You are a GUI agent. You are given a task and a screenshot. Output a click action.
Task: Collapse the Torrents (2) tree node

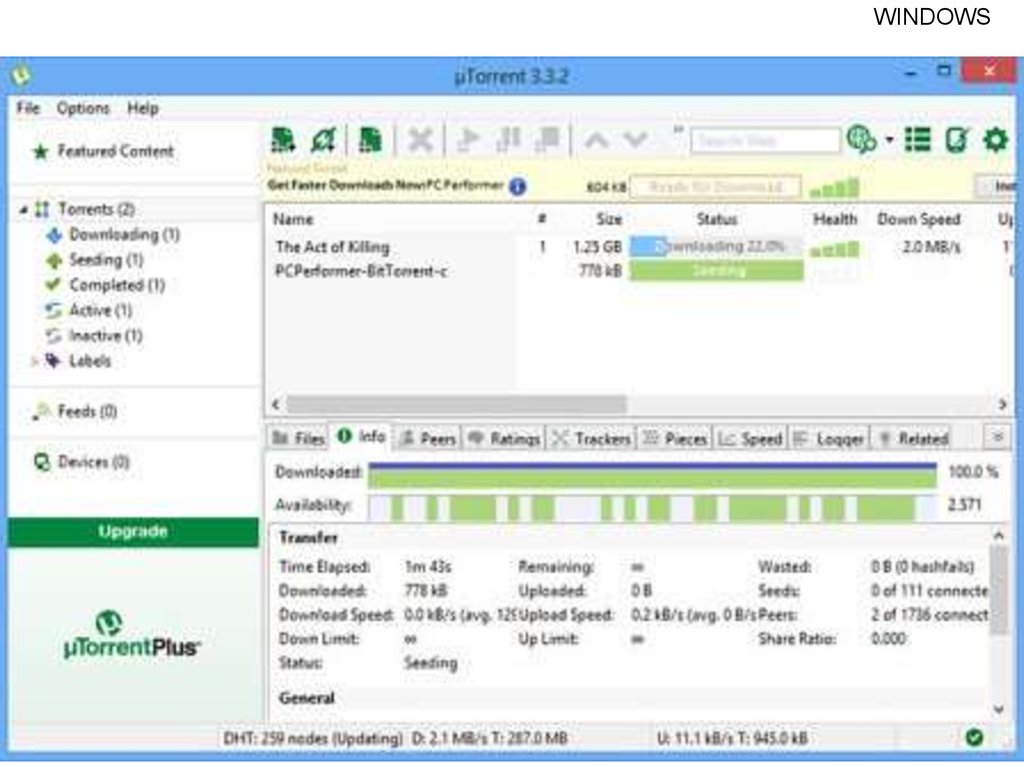[x=23, y=210]
